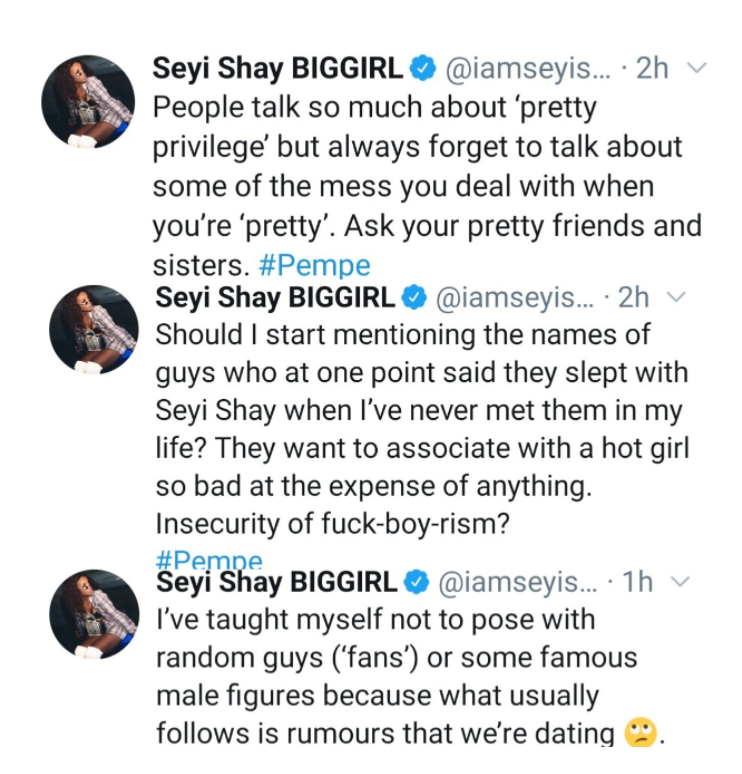The height and width of the screenshot is (774, 742).
Task: Open the first tweet's @iamseyis handle
Action: [x=522, y=69]
